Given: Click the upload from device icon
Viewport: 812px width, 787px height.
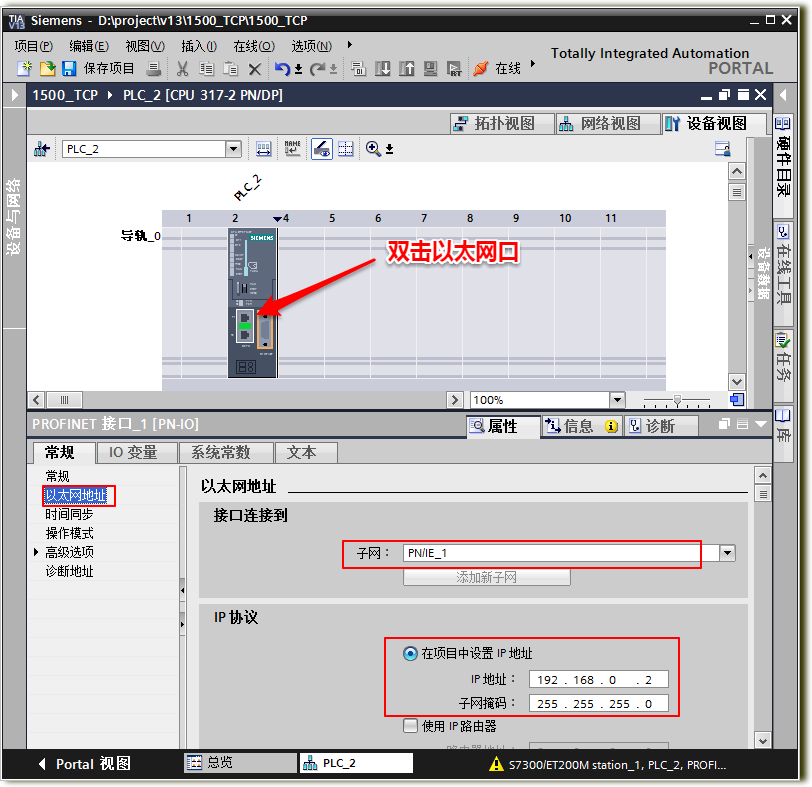Looking at the screenshot, I should pos(407,68).
